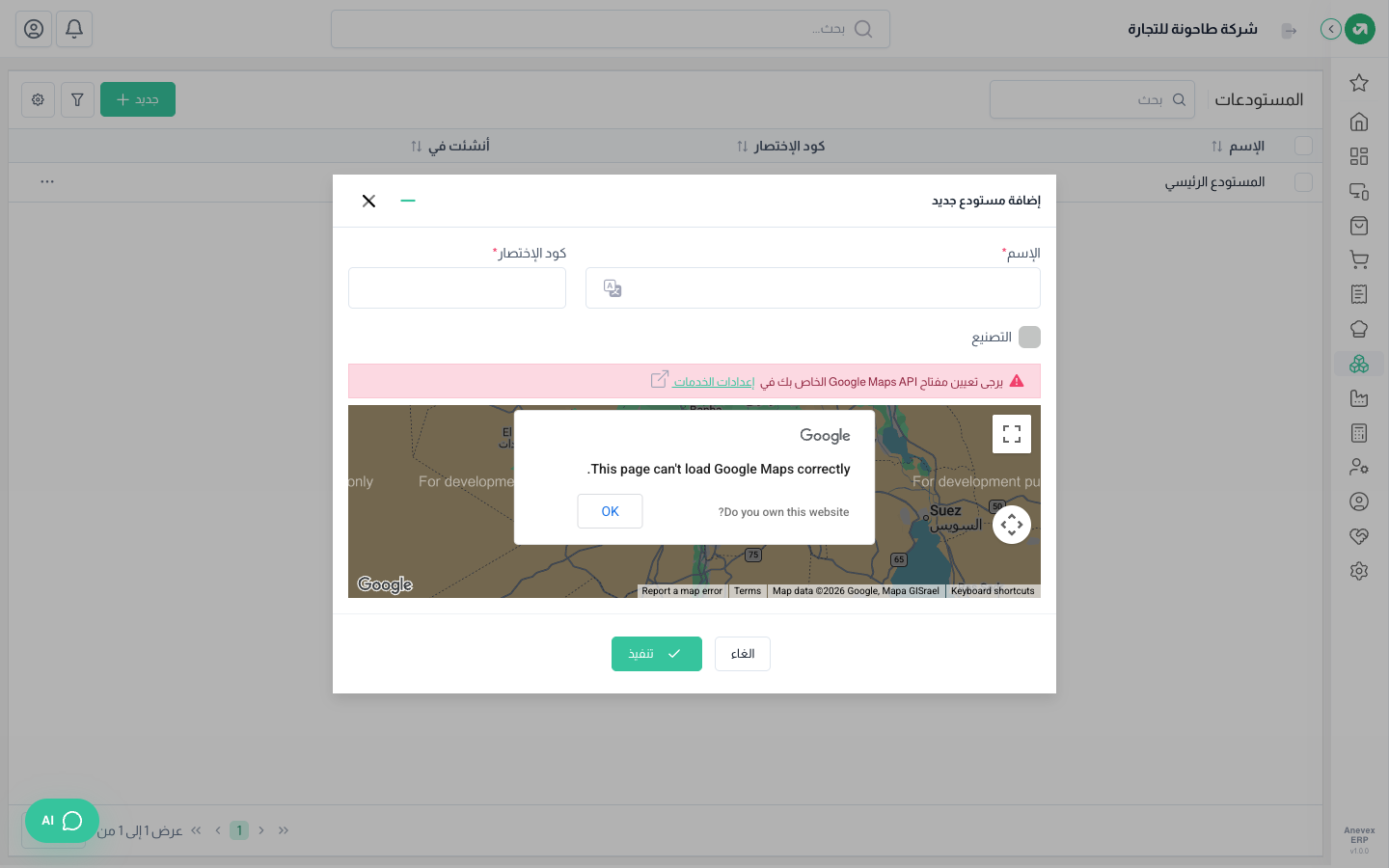Minimize the add warehouse dialog
The width and height of the screenshot is (1389, 868).
pos(408,201)
